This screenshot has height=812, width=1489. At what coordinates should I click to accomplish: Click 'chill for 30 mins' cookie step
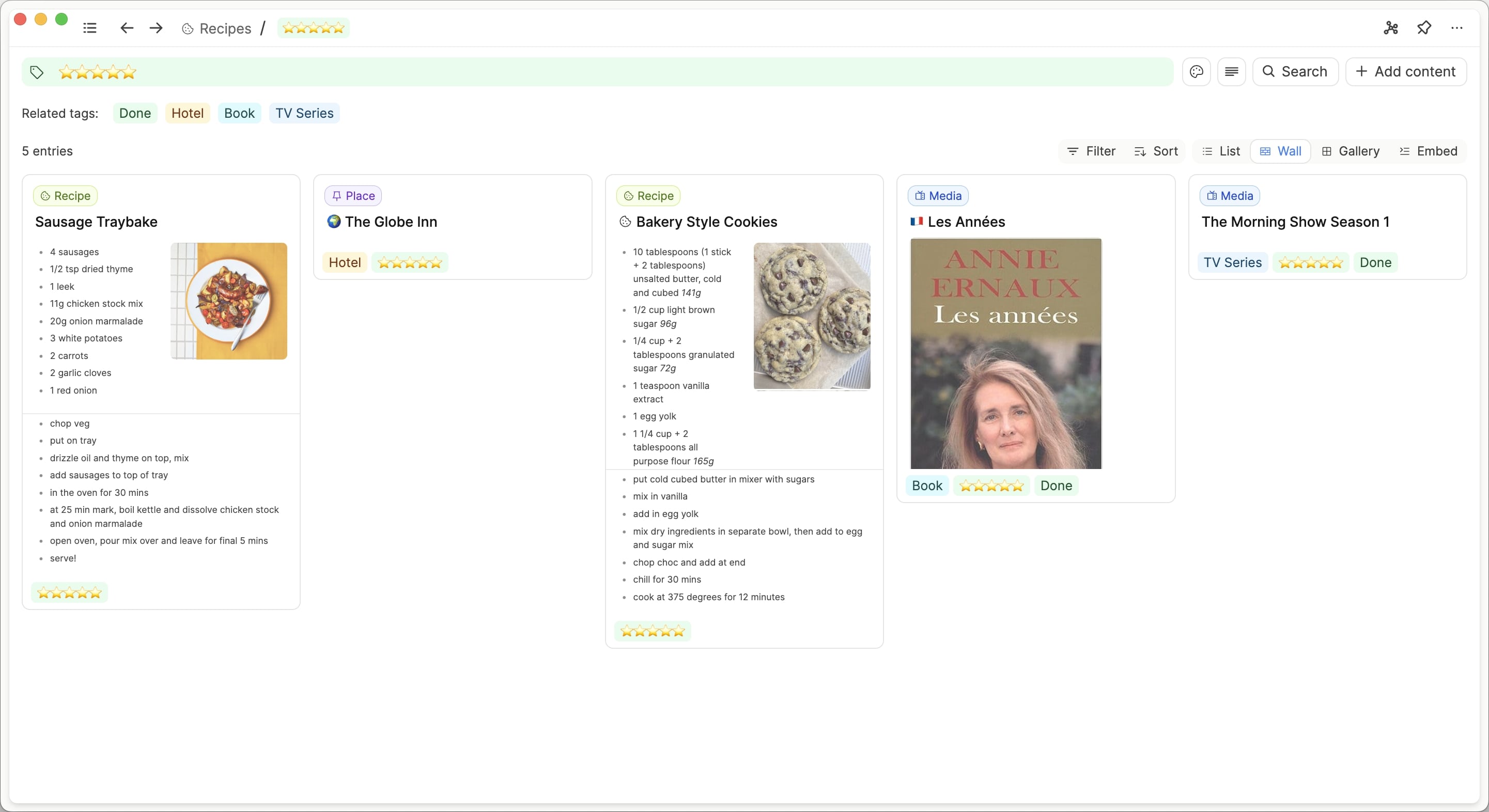click(667, 580)
